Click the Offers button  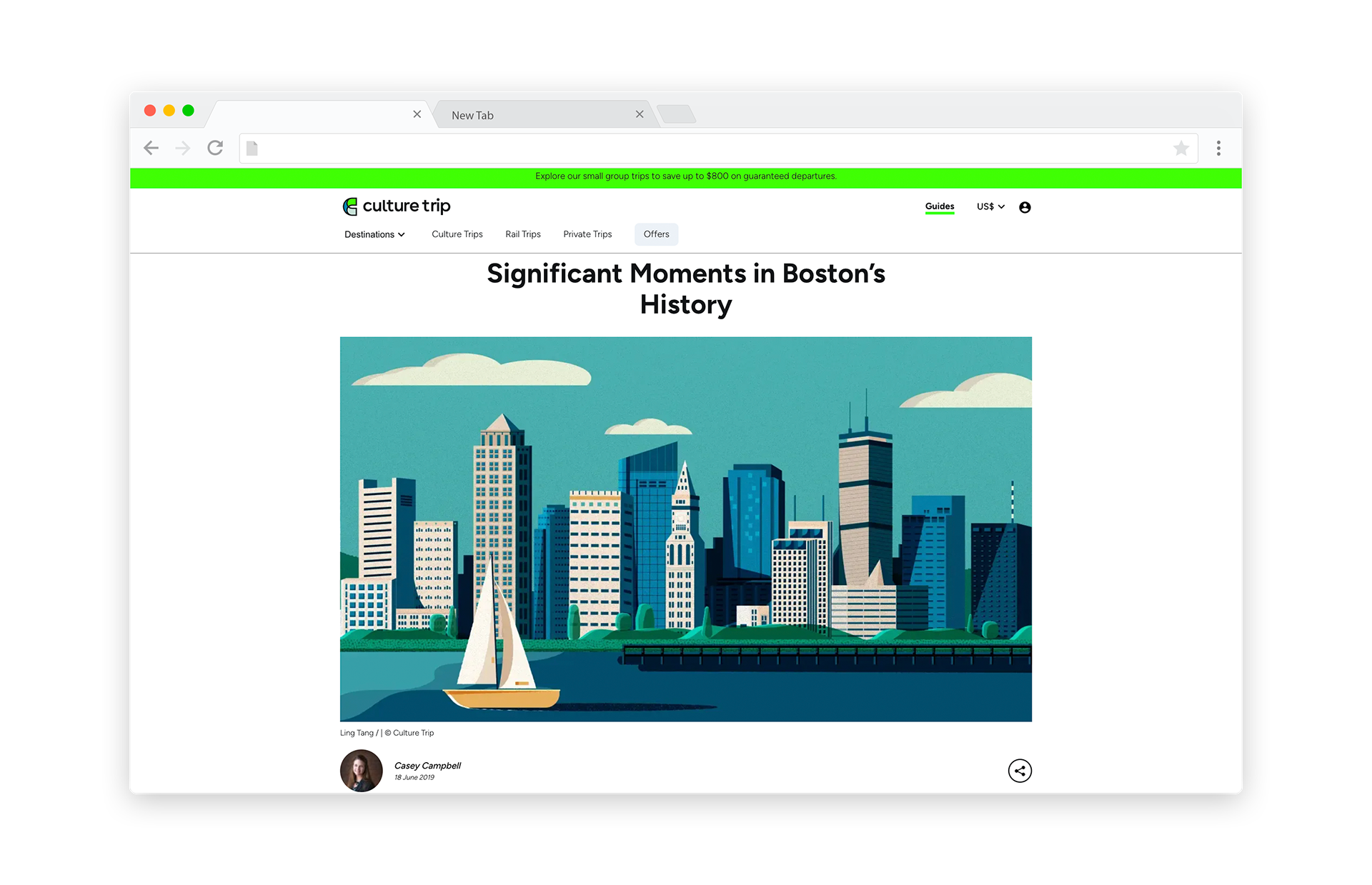(656, 234)
